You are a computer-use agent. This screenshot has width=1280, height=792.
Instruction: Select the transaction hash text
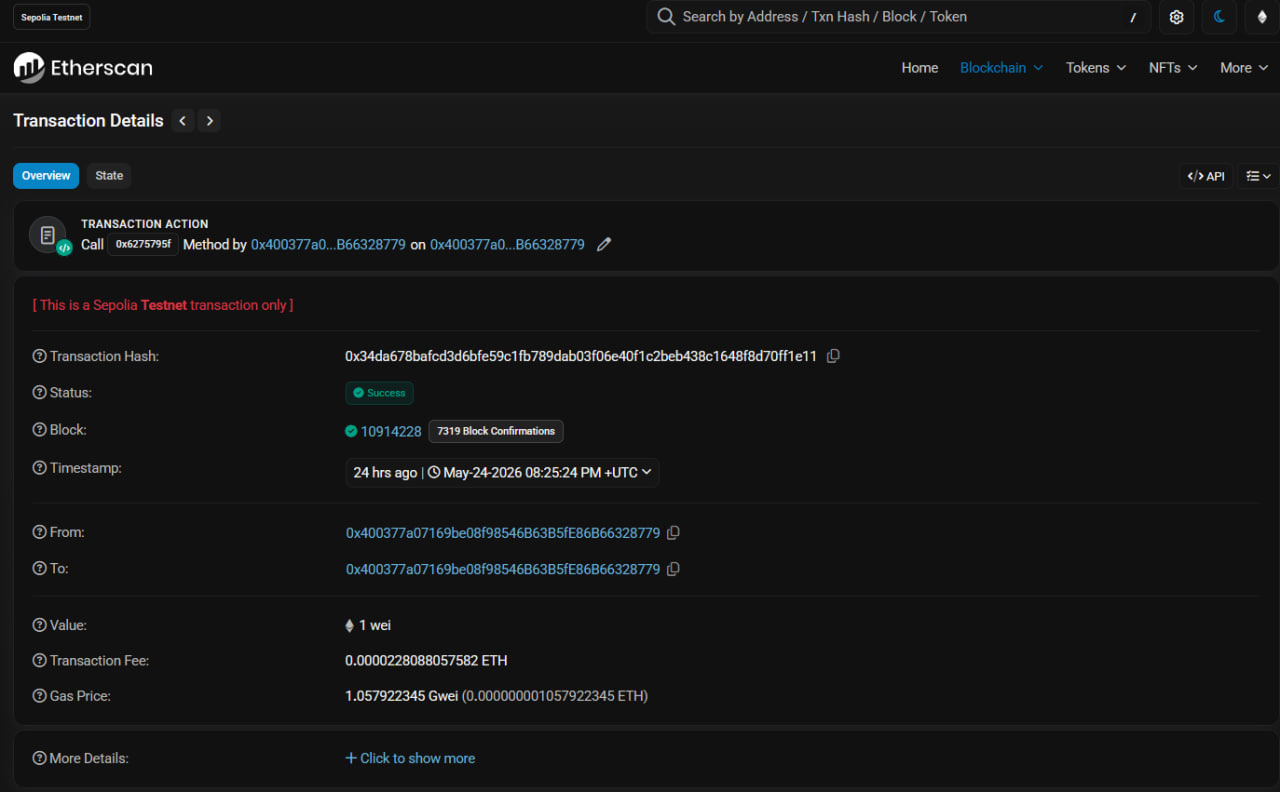581,356
